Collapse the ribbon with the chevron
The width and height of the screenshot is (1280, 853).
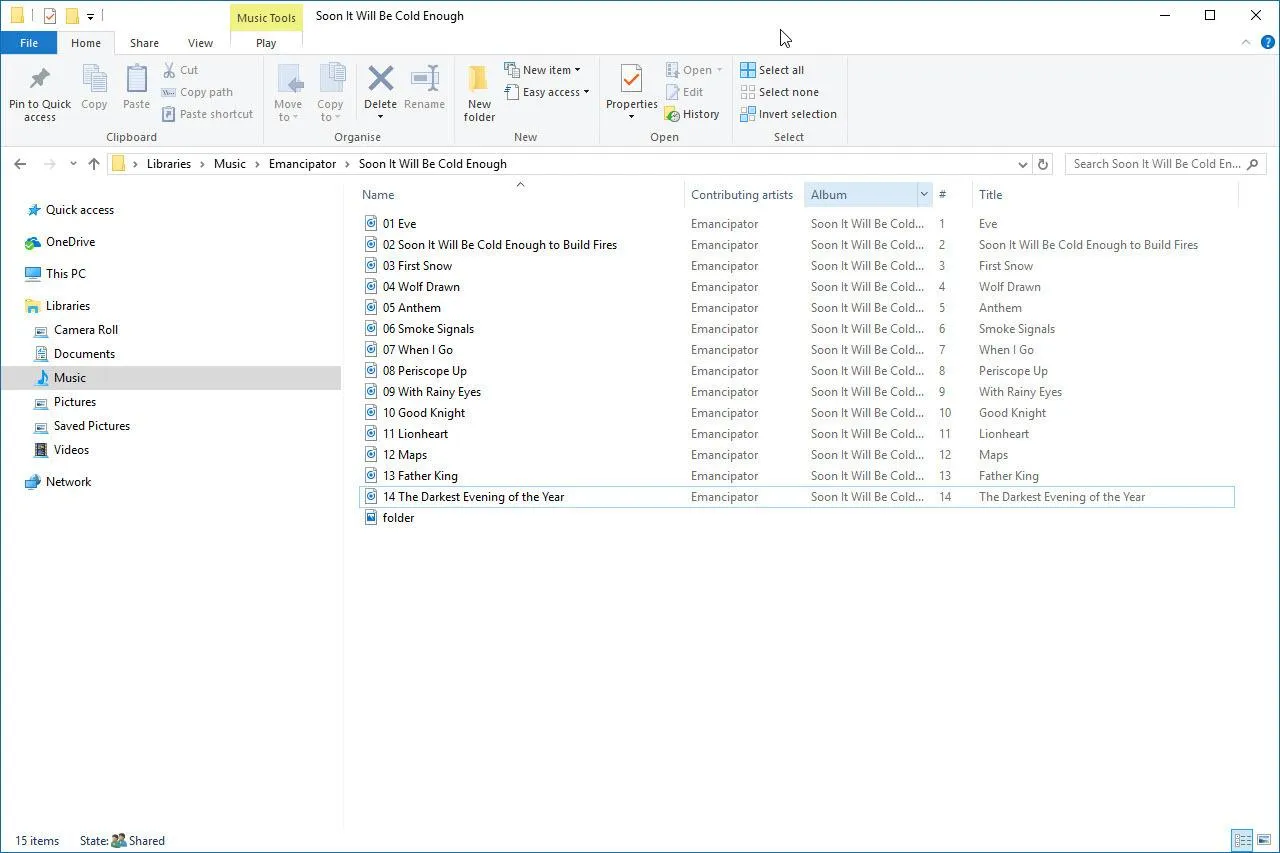click(x=1245, y=43)
